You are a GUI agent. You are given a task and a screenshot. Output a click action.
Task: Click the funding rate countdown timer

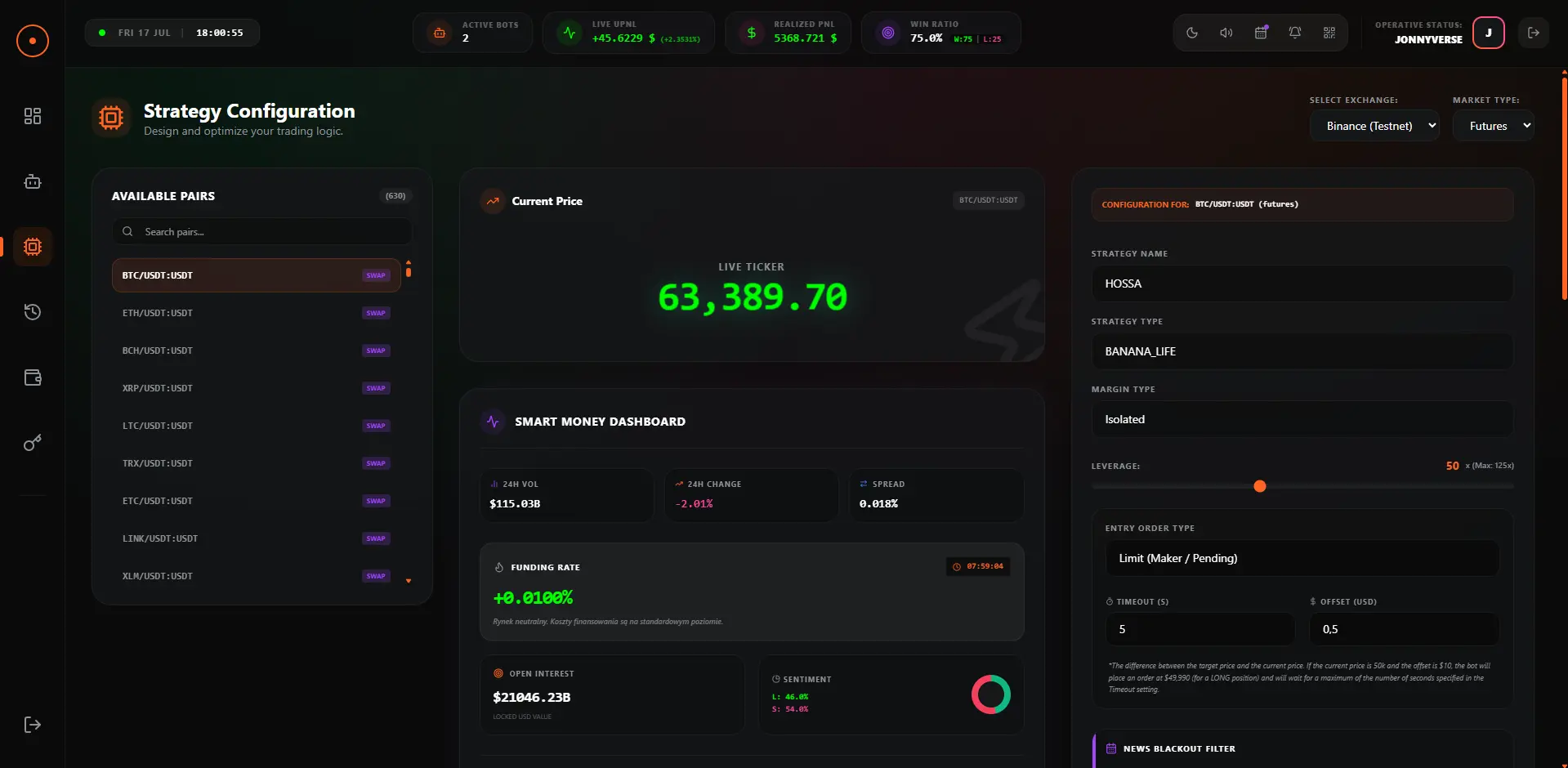[978, 566]
